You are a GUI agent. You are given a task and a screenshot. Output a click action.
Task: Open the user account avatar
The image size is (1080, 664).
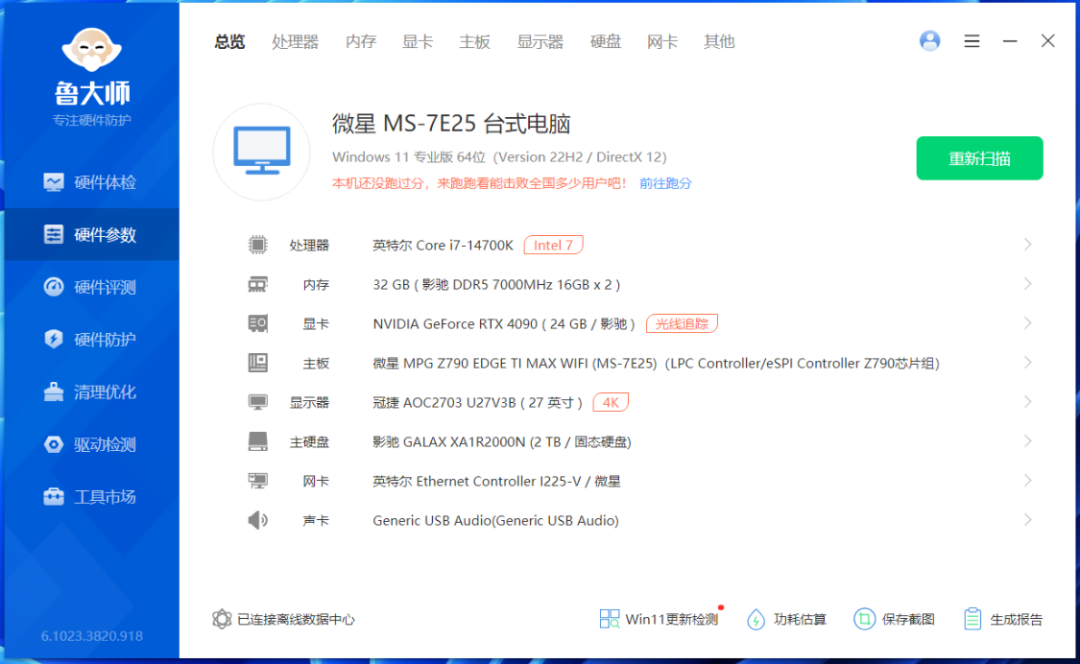point(930,41)
